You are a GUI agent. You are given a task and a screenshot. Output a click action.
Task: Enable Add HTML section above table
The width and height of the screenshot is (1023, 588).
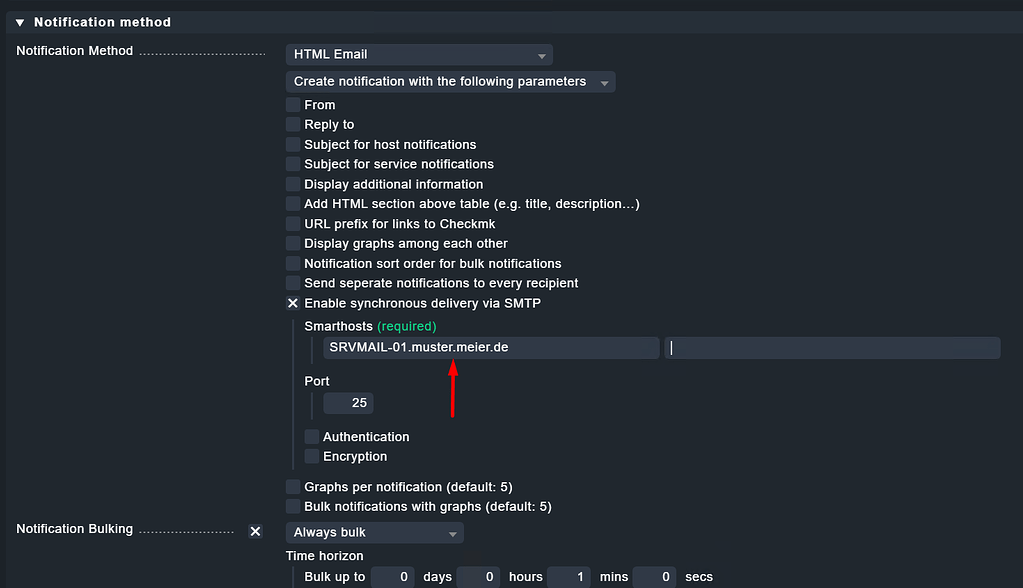292,204
